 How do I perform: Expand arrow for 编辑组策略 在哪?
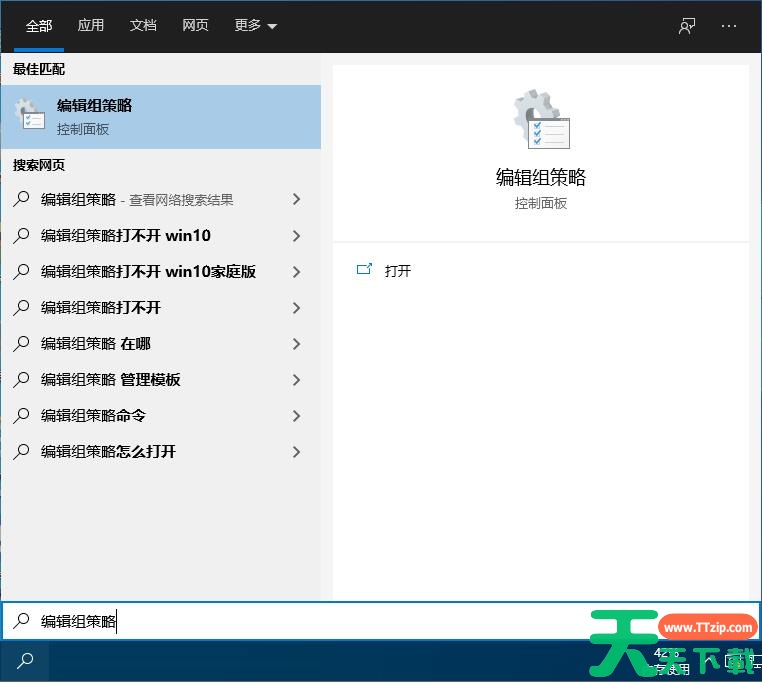[296, 344]
